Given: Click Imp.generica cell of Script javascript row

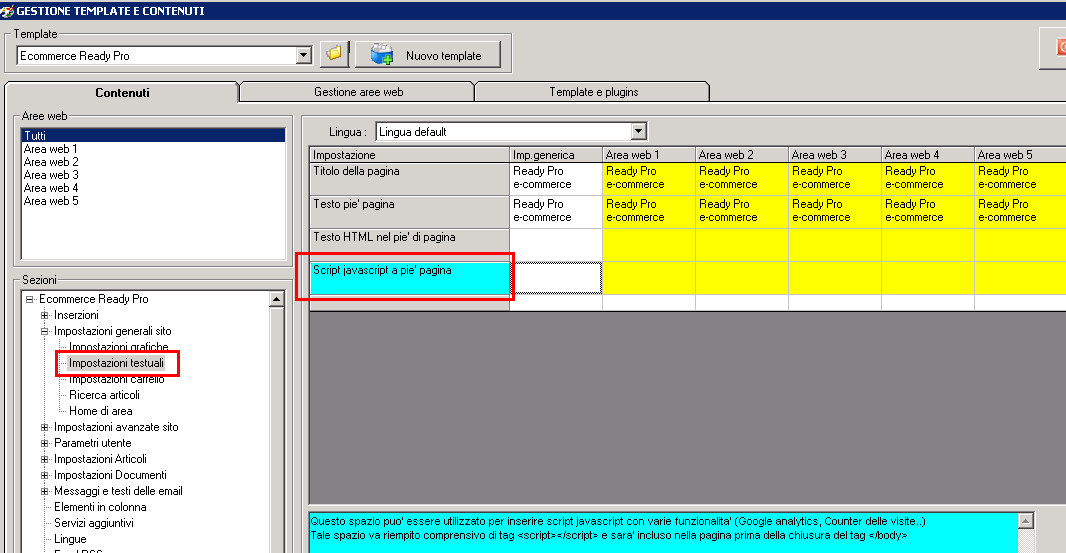Looking at the screenshot, I should point(555,278).
